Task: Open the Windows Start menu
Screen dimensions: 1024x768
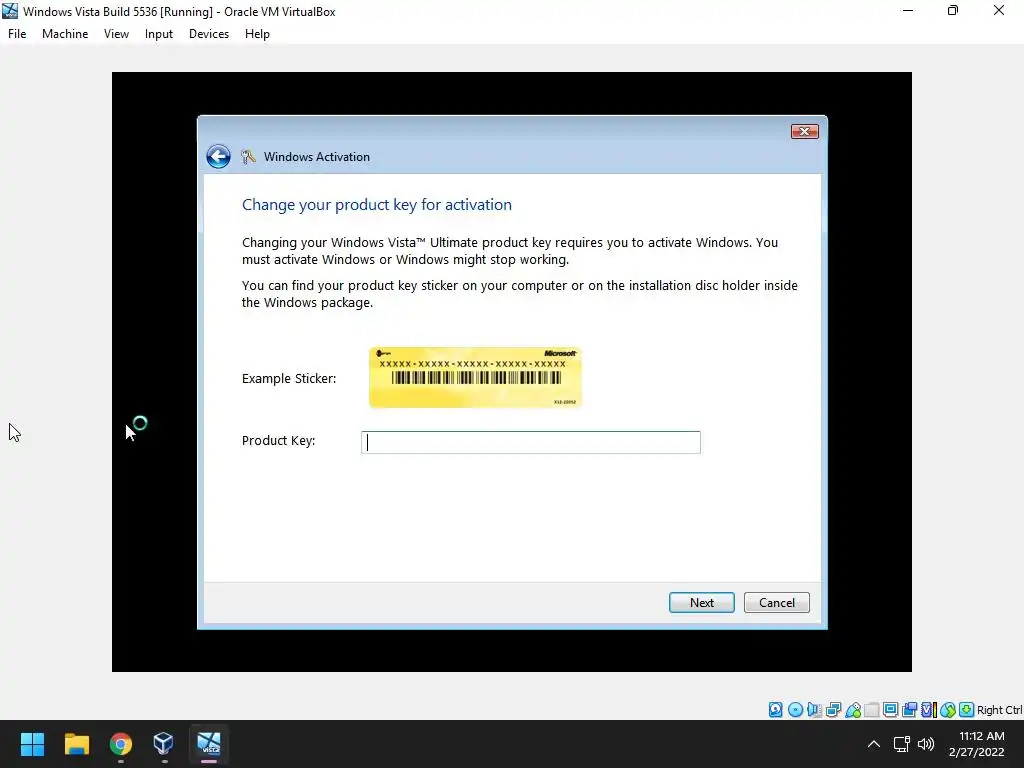Action: 32,744
